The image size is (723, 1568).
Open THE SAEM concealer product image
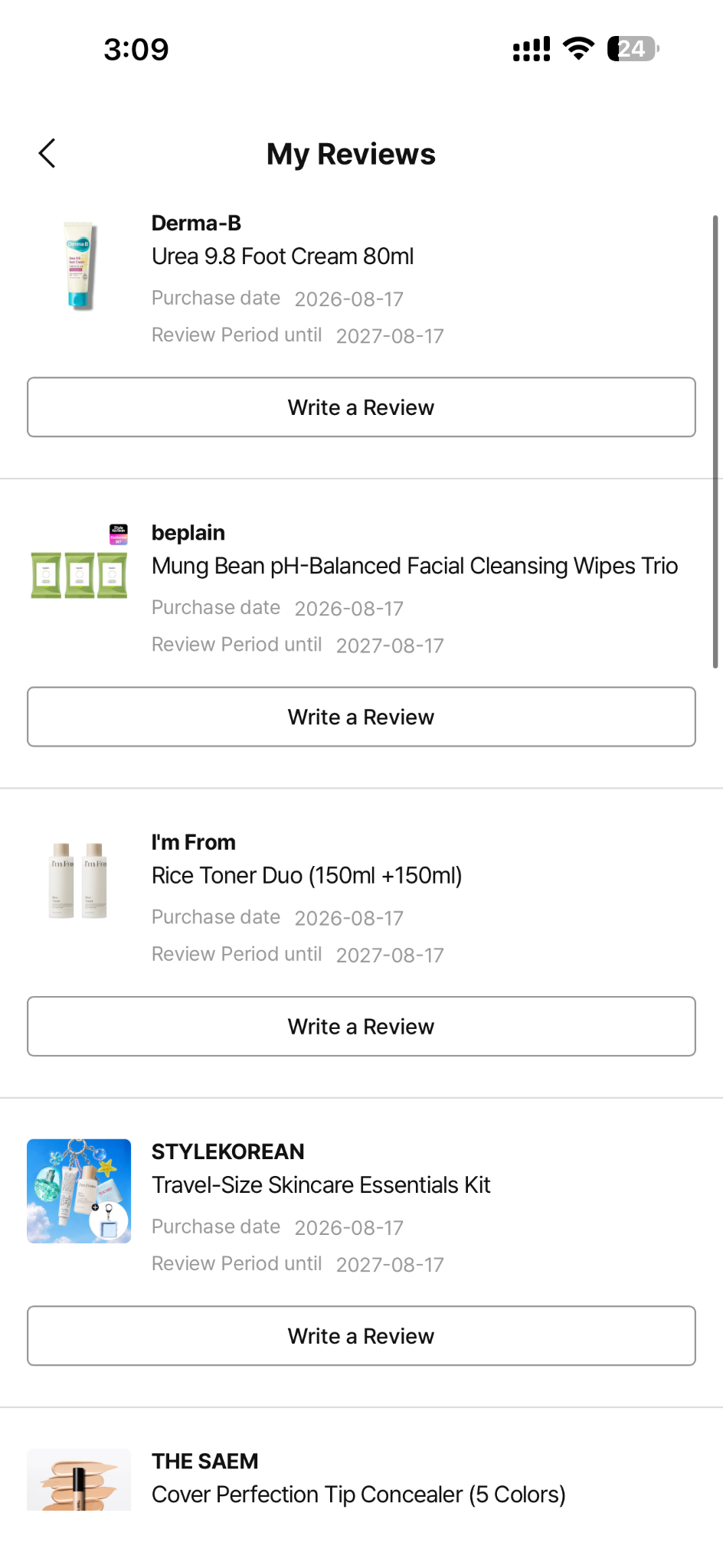coord(79,1479)
